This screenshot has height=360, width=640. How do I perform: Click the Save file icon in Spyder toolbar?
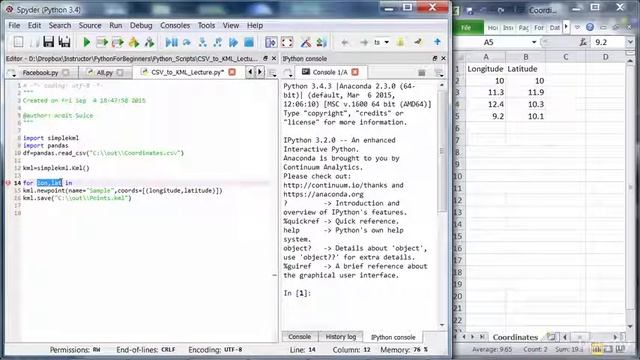(x=49, y=42)
